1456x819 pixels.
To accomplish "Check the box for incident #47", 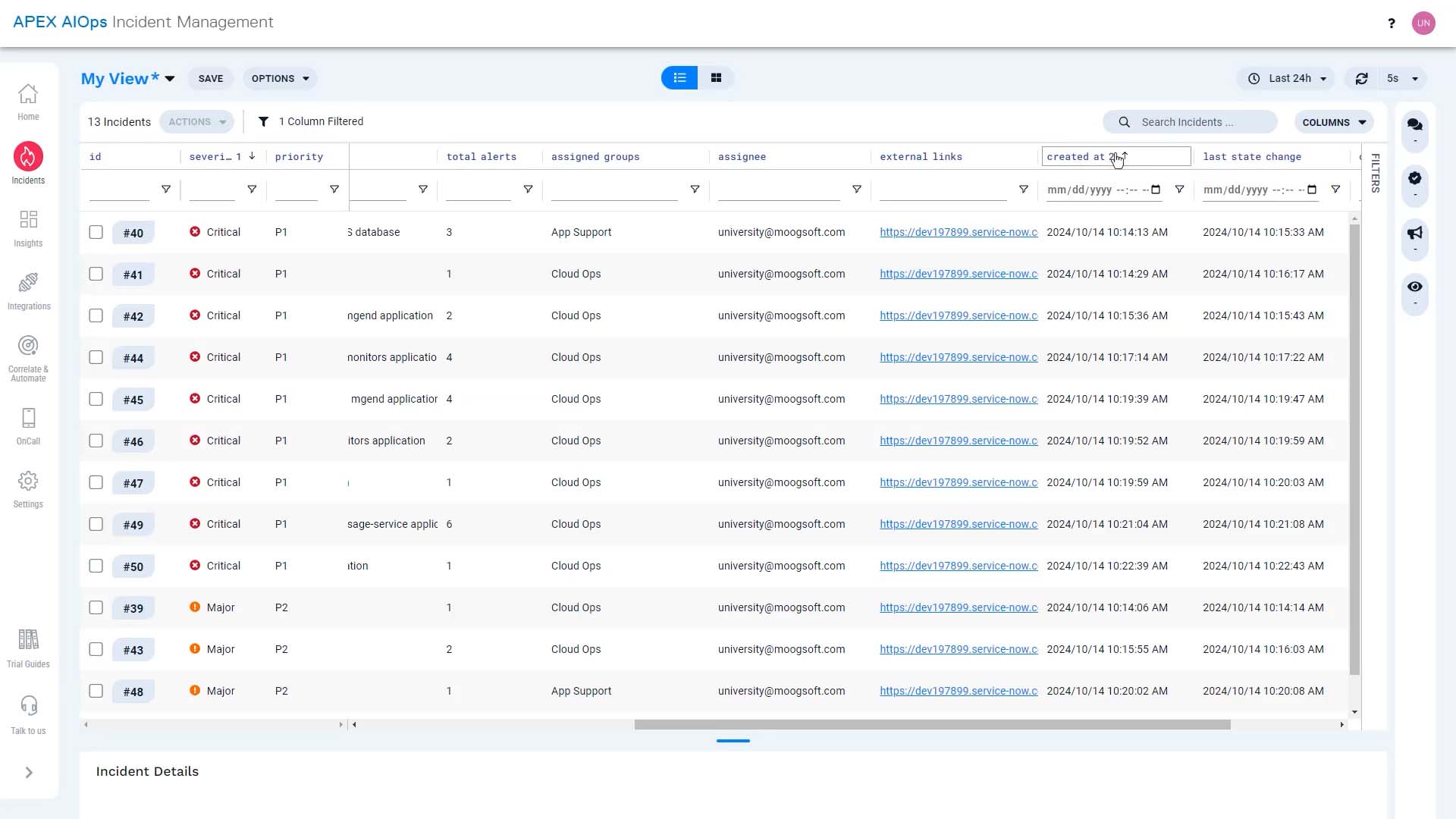I will (96, 482).
